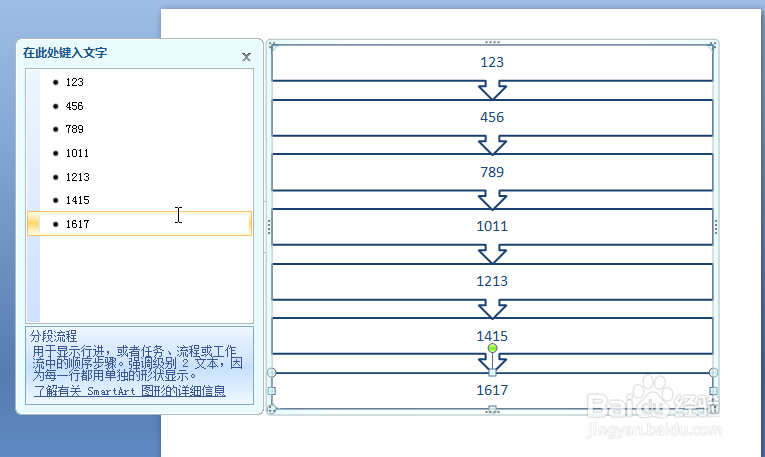Click SmartArt frame right-side dotted handle
765x457 pixels.
coord(716,227)
